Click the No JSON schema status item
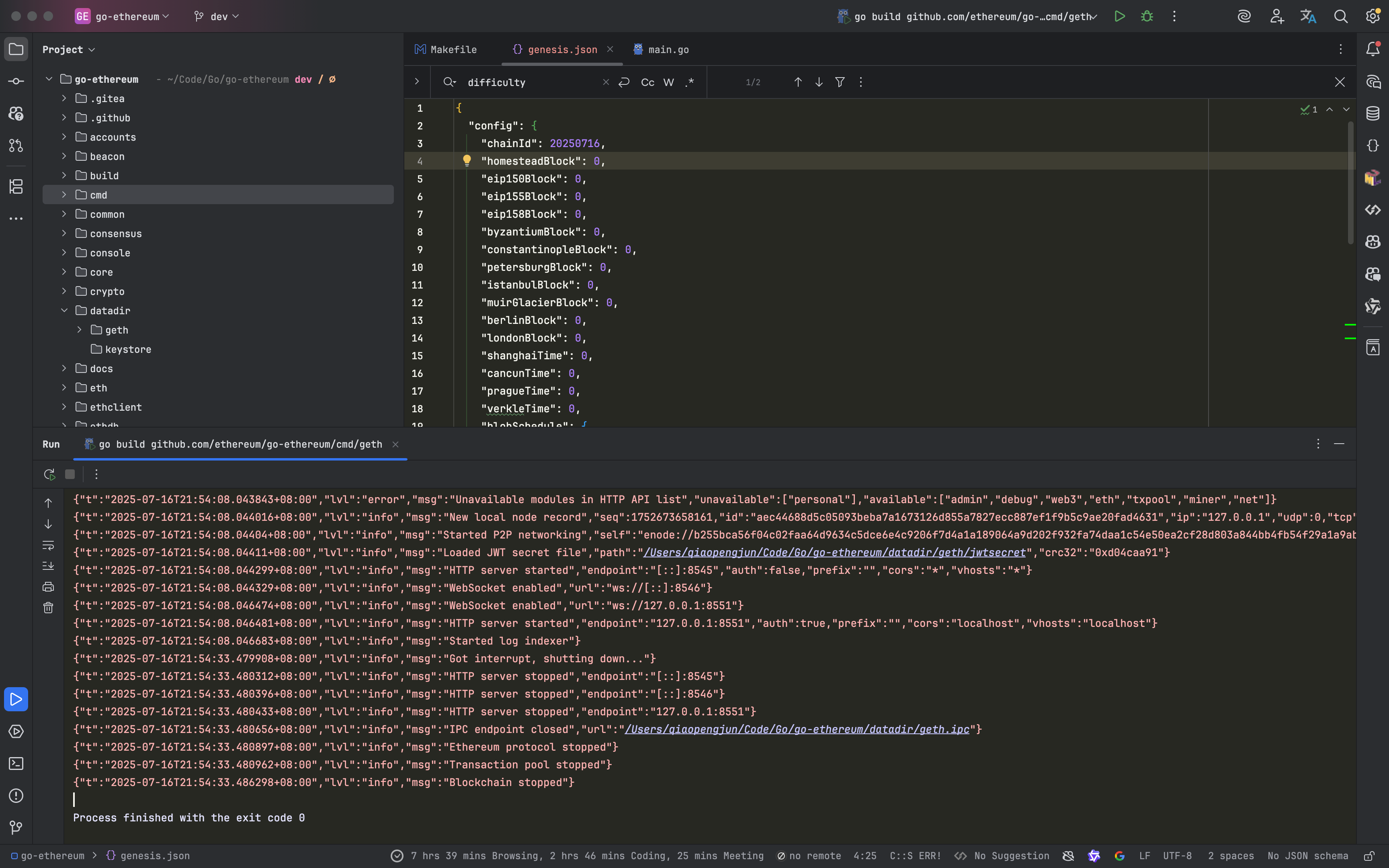This screenshot has height=868, width=1389. point(1307,856)
